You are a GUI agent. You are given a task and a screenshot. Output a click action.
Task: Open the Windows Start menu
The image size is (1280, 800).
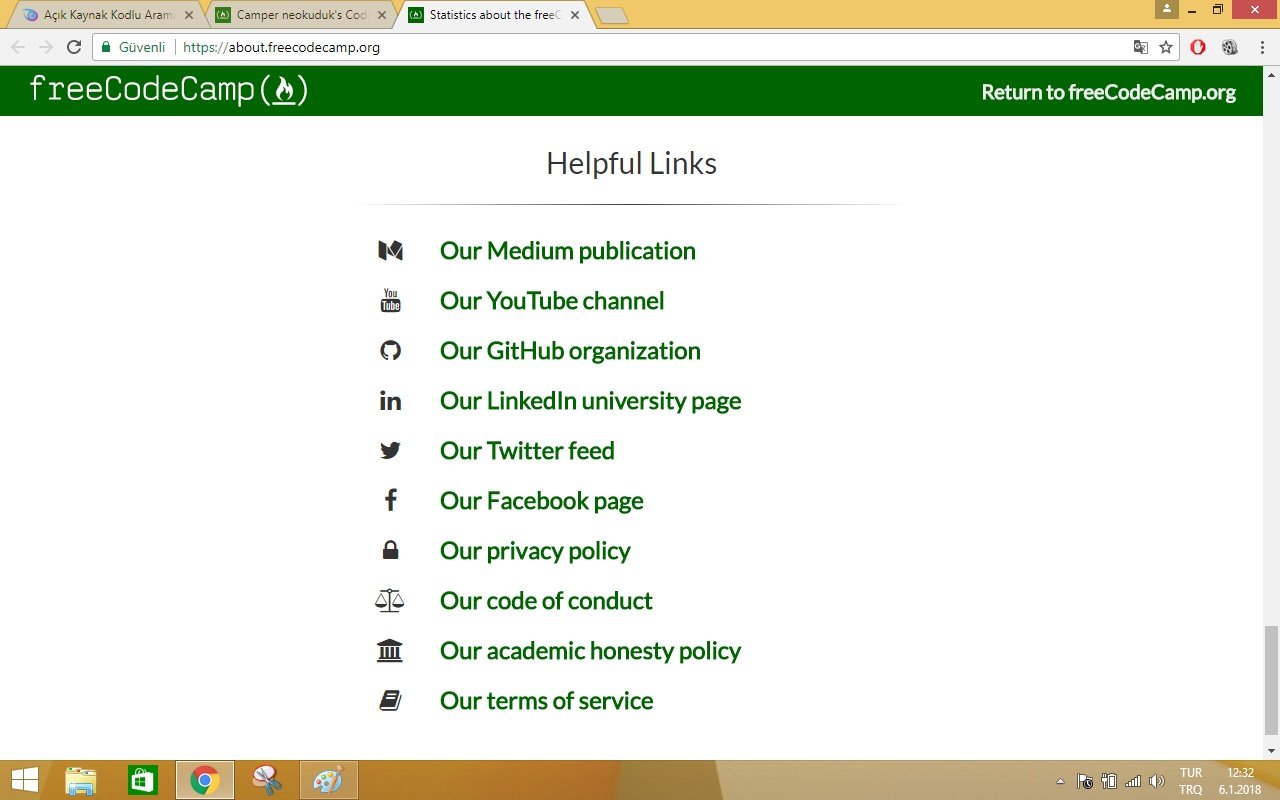(25, 780)
